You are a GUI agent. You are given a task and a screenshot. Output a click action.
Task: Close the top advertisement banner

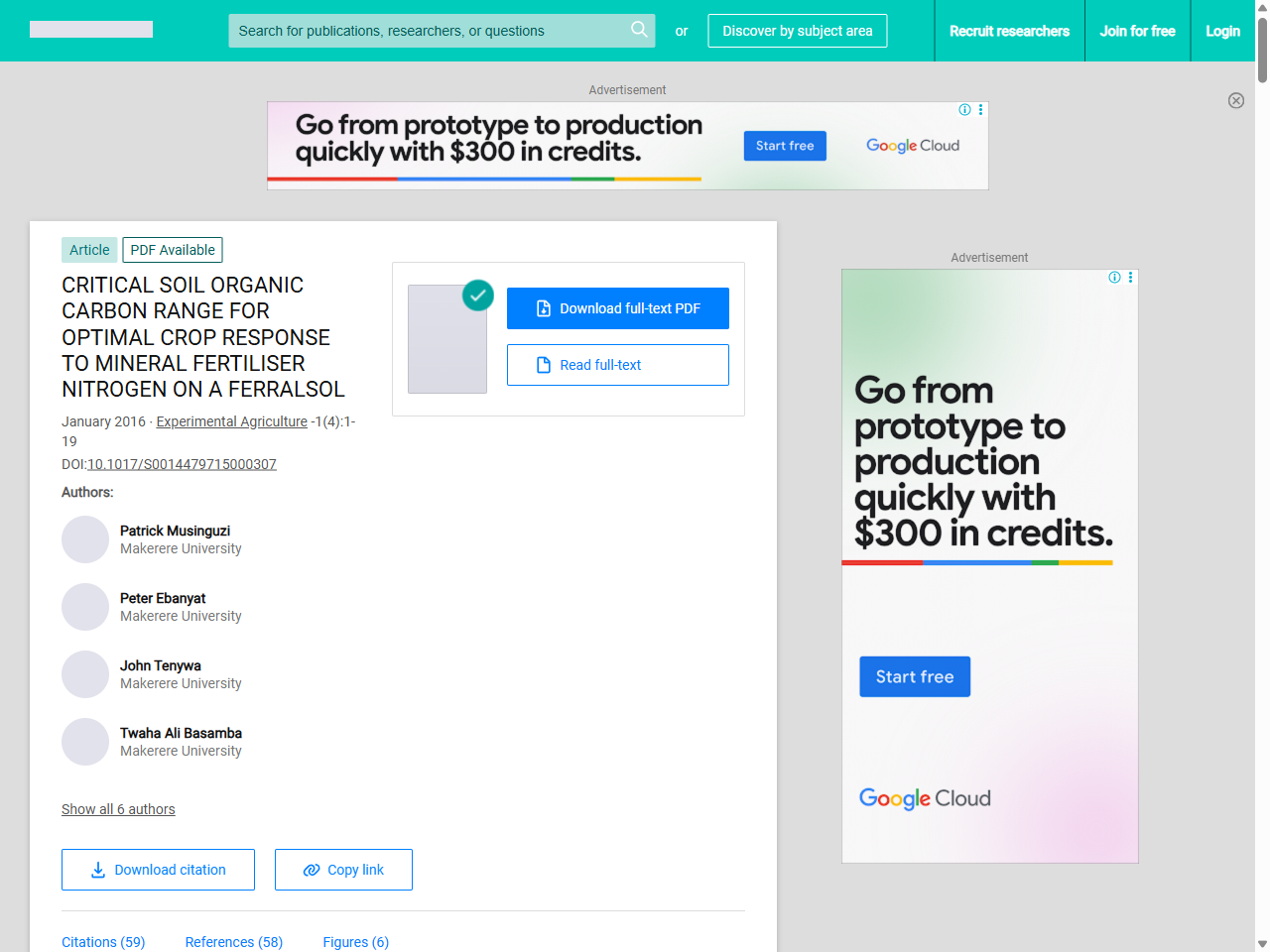tap(1236, 100)
